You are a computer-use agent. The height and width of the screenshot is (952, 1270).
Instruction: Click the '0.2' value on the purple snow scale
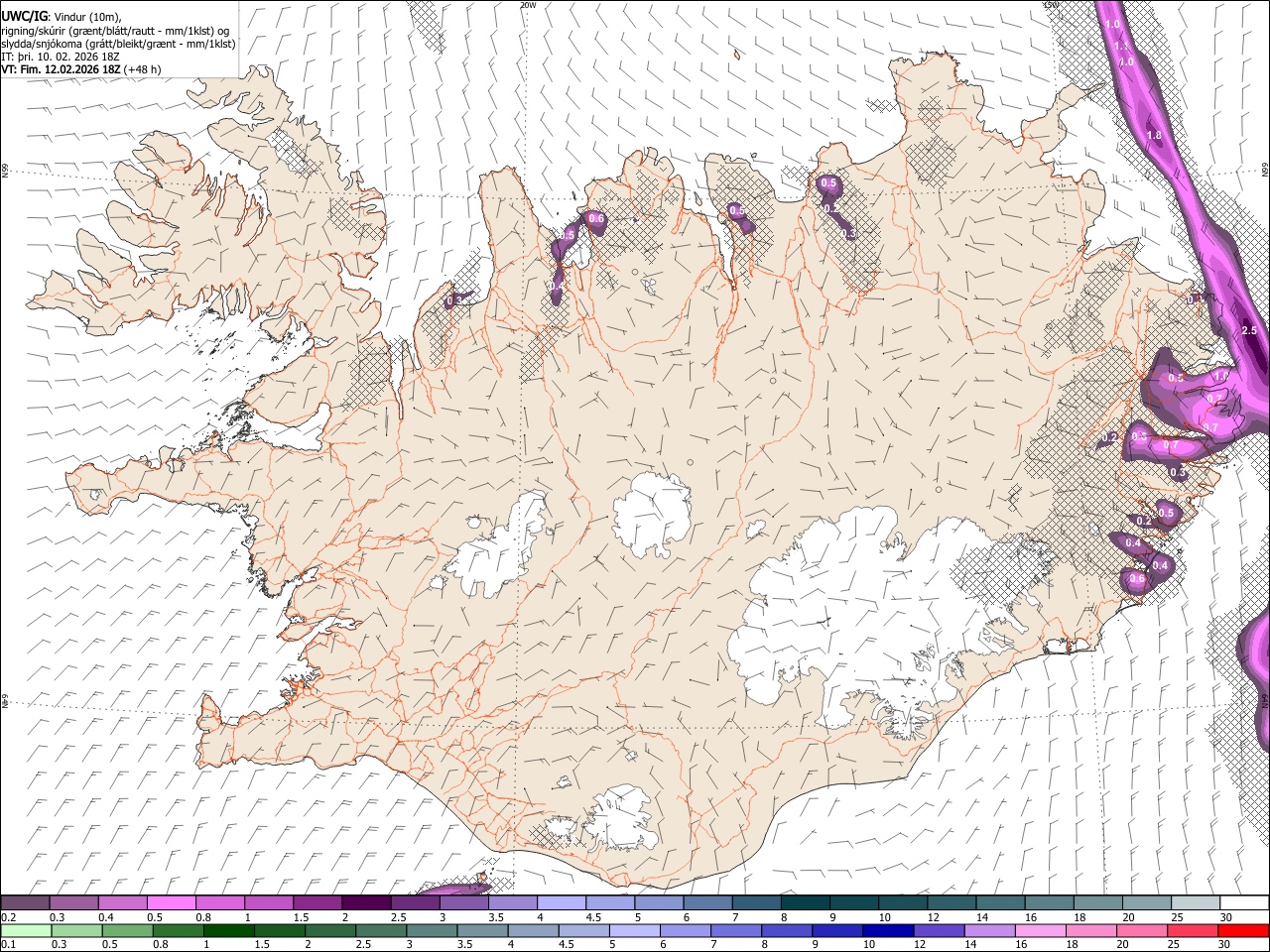(x=9, y=917)
